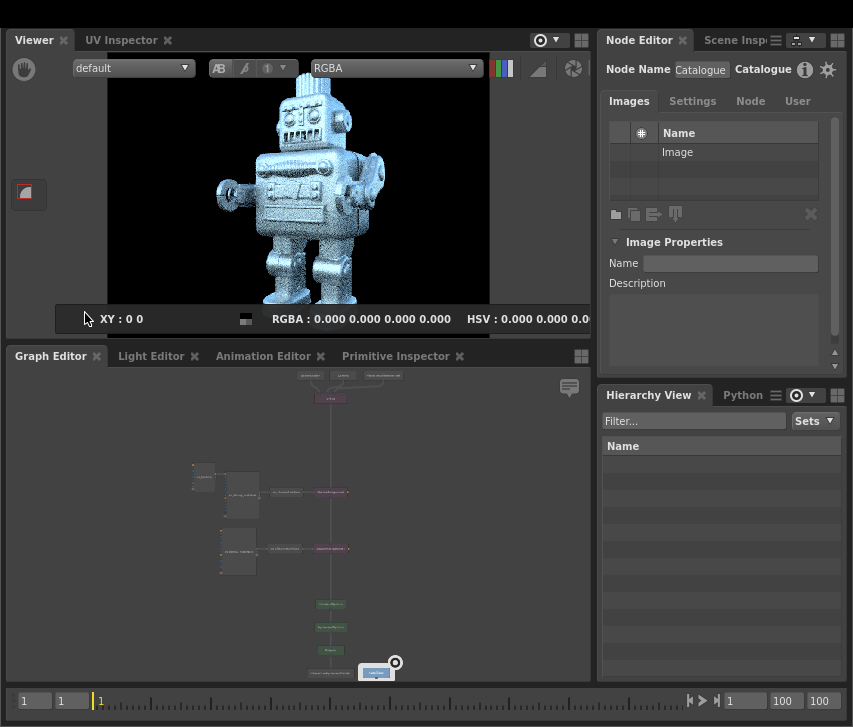Click the Filter... field in Hierarchy View
This screenshot has width=853, height=727.
point(694,421)
